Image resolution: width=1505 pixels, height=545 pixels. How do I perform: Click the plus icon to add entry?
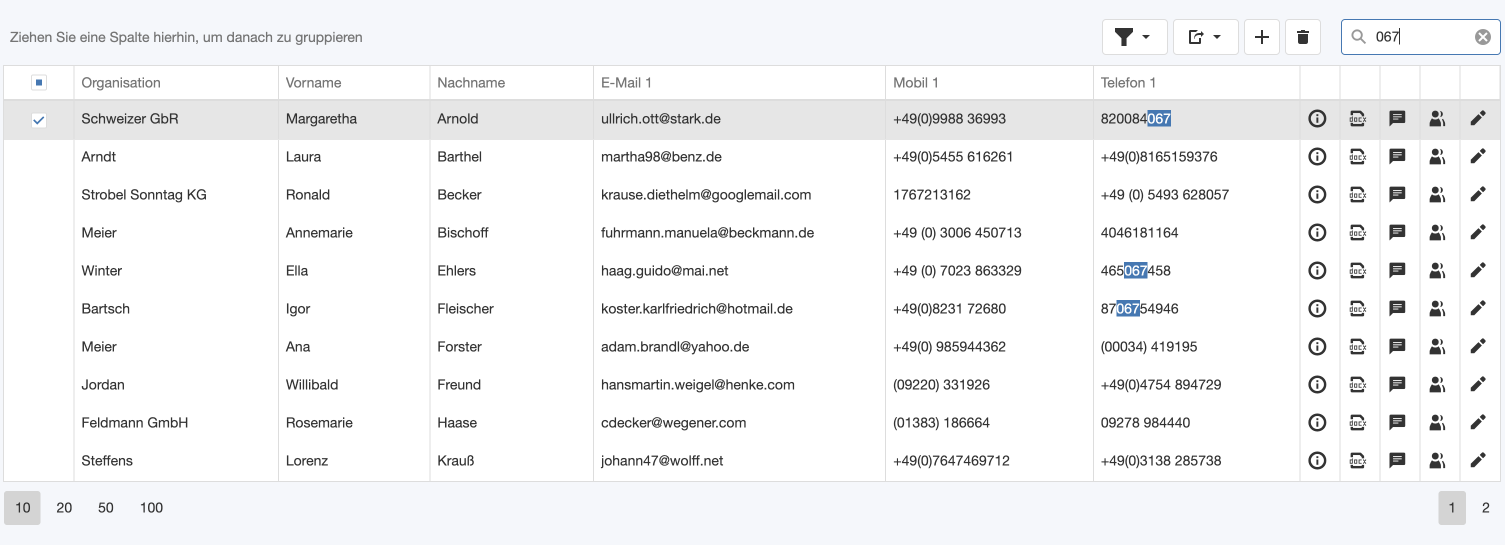1261,37
